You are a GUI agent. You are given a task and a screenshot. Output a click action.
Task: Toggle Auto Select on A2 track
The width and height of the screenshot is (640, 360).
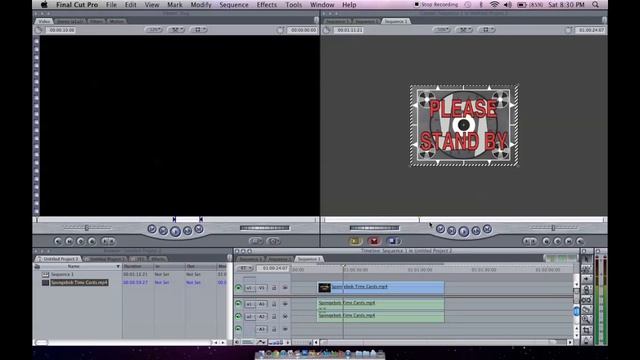pos(285,316)
